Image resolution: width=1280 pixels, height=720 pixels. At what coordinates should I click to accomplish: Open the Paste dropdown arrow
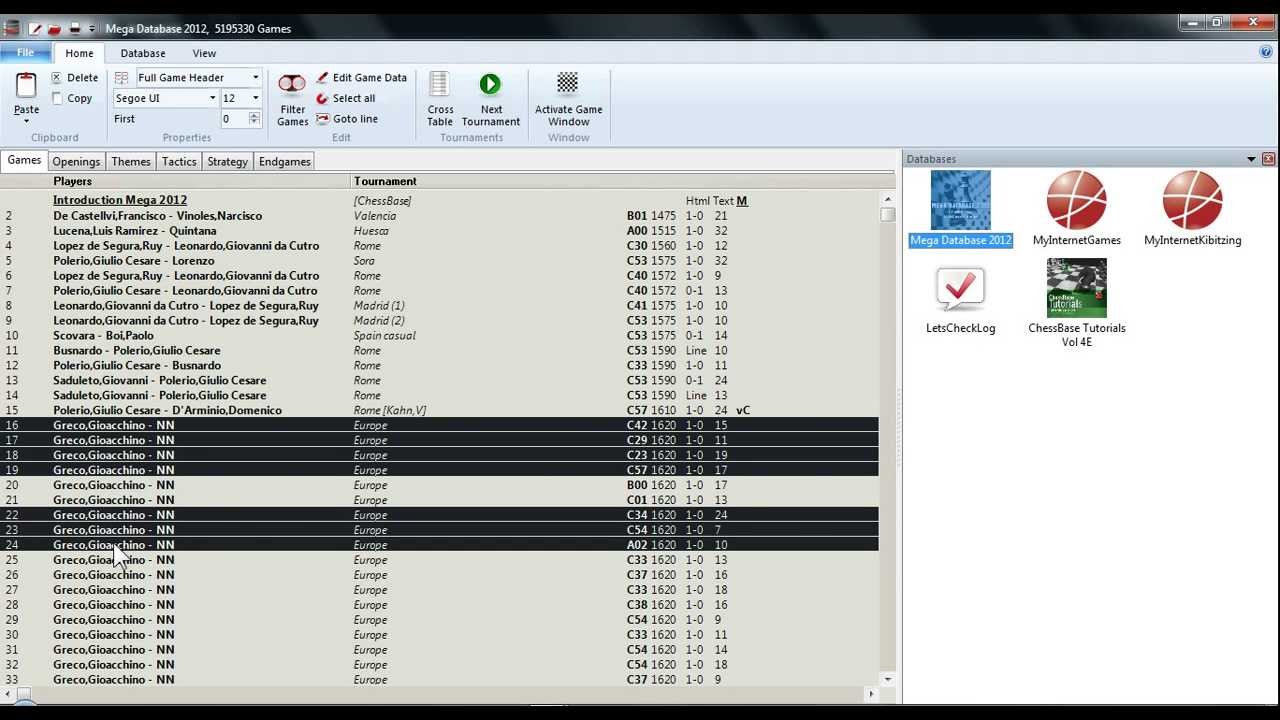click(26, 121)
